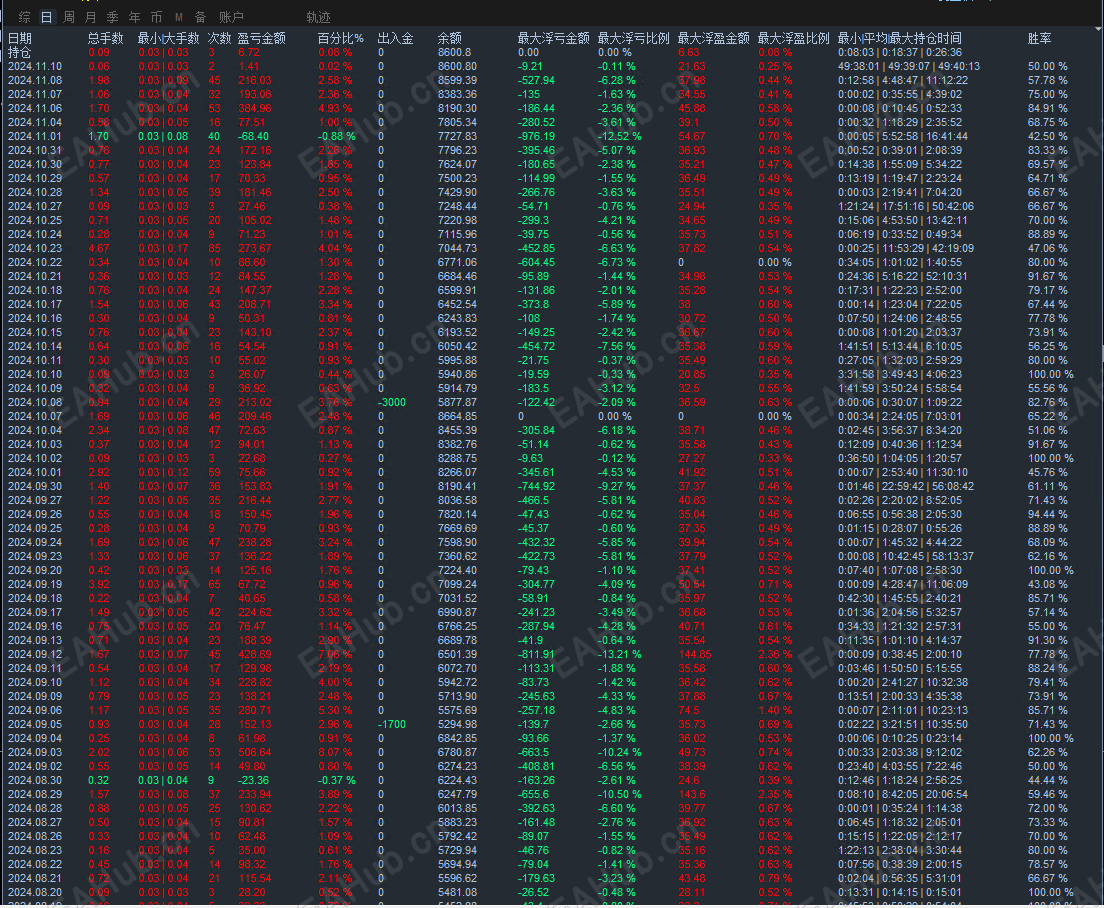Click the 次数 column header

(220, 38)
